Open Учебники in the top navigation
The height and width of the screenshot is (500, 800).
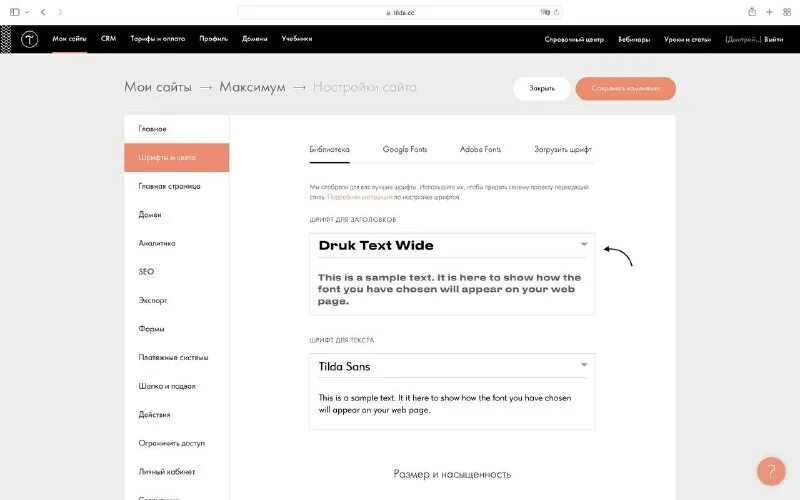click(x=296, y=39)
